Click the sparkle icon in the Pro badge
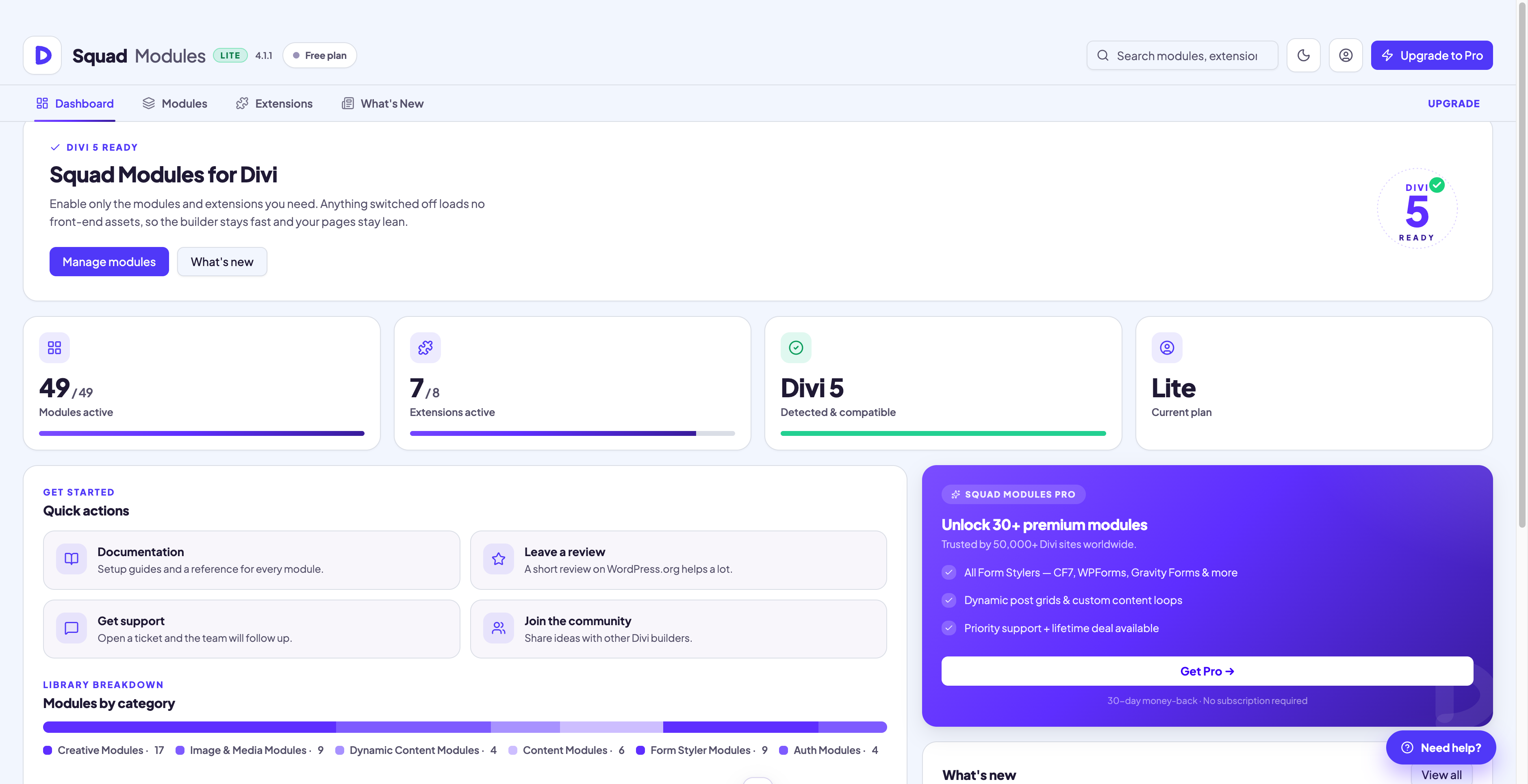The width and height of the screenshot is (1528, 784). point(955,494)
